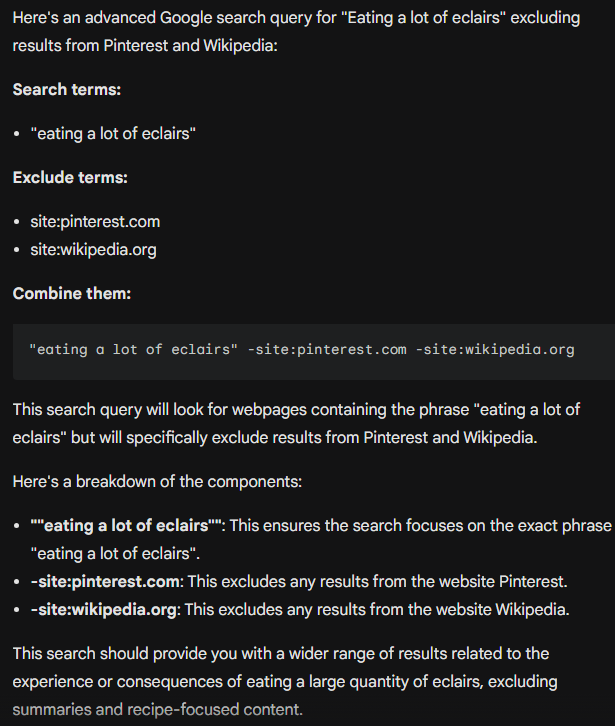Screen dimensions: 615x726
Task: Click the paragraph starting "This search query will look"
Action: (x=296, y=424)
